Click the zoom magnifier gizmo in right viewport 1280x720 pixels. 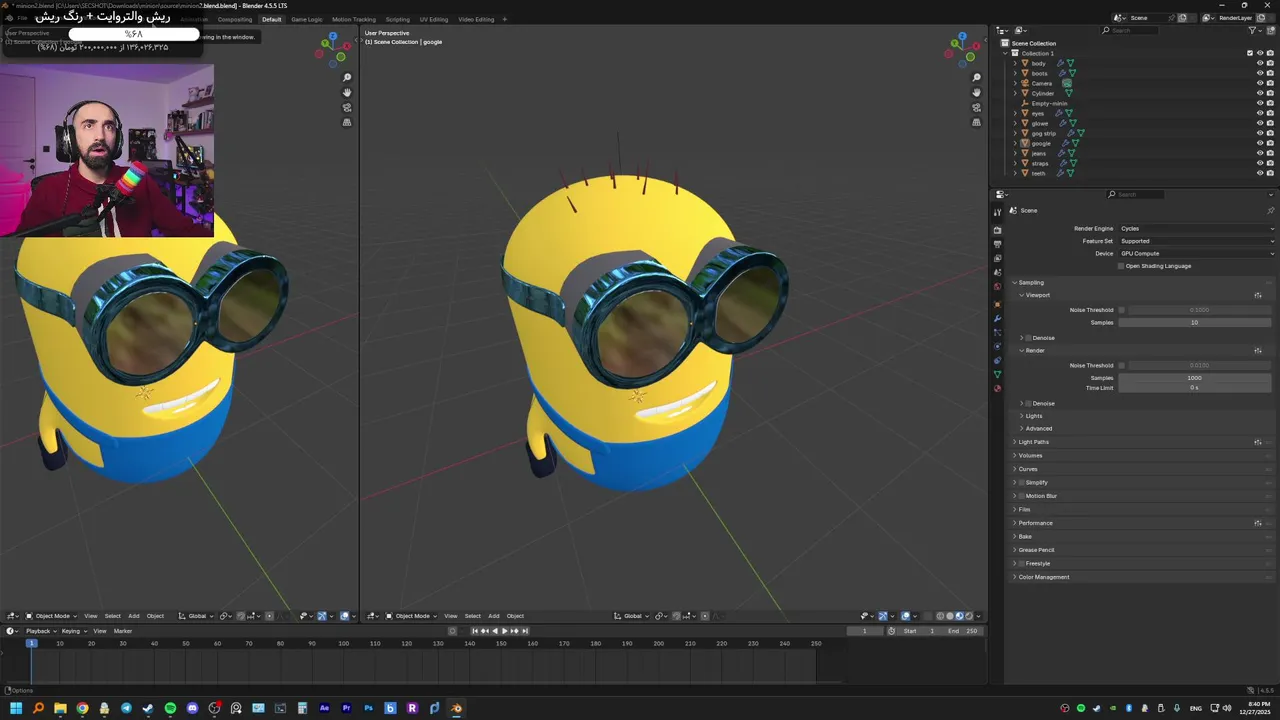coord(977,77)
